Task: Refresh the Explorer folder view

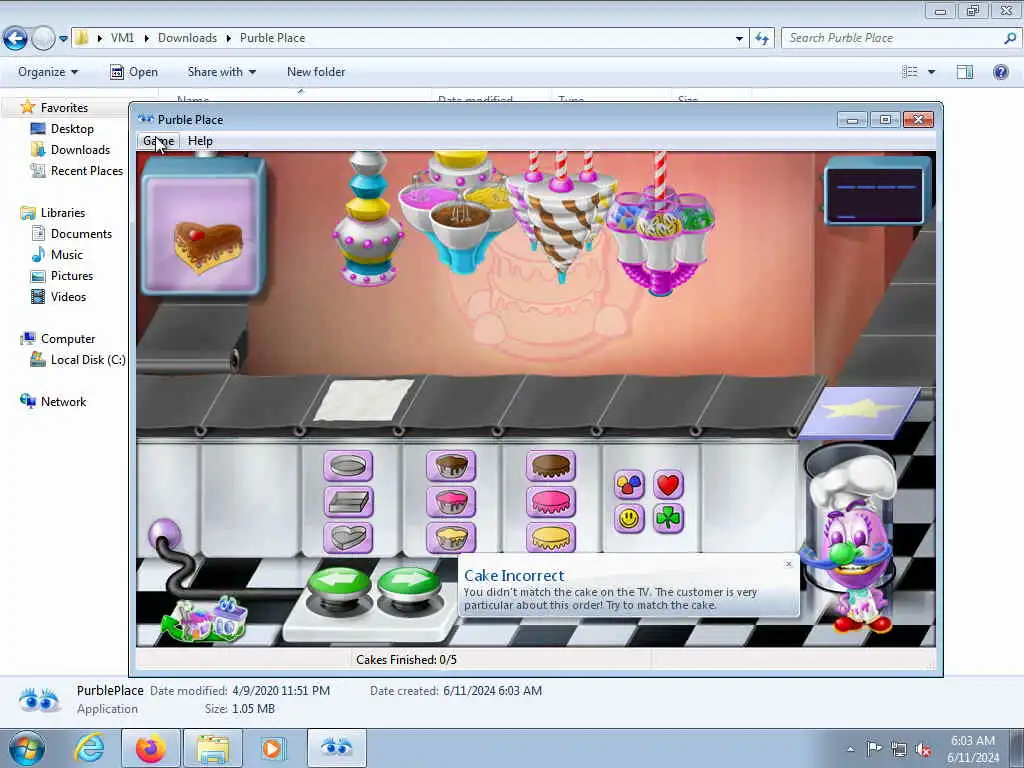Action: 762,39
